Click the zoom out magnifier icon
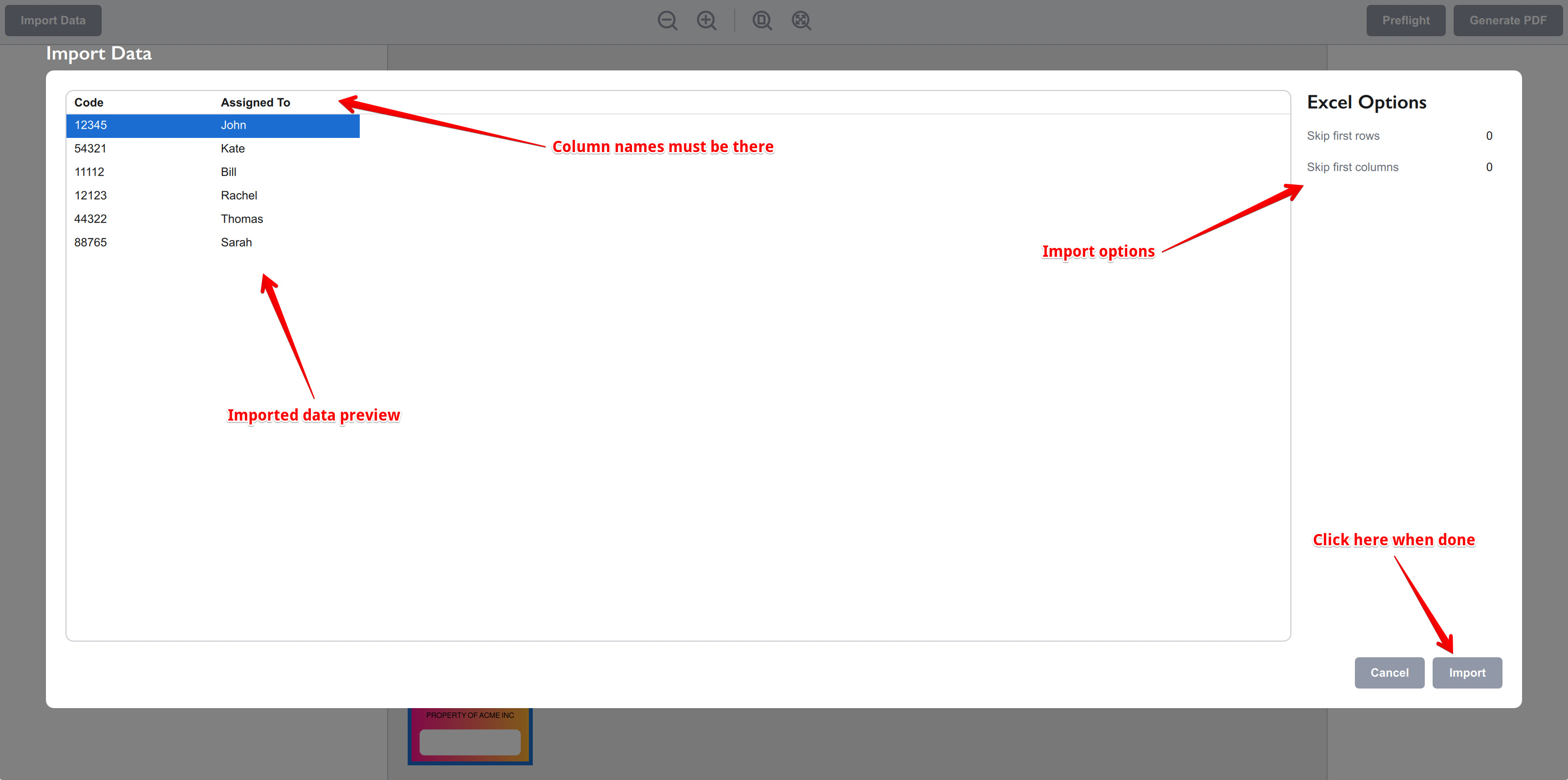 667,20
